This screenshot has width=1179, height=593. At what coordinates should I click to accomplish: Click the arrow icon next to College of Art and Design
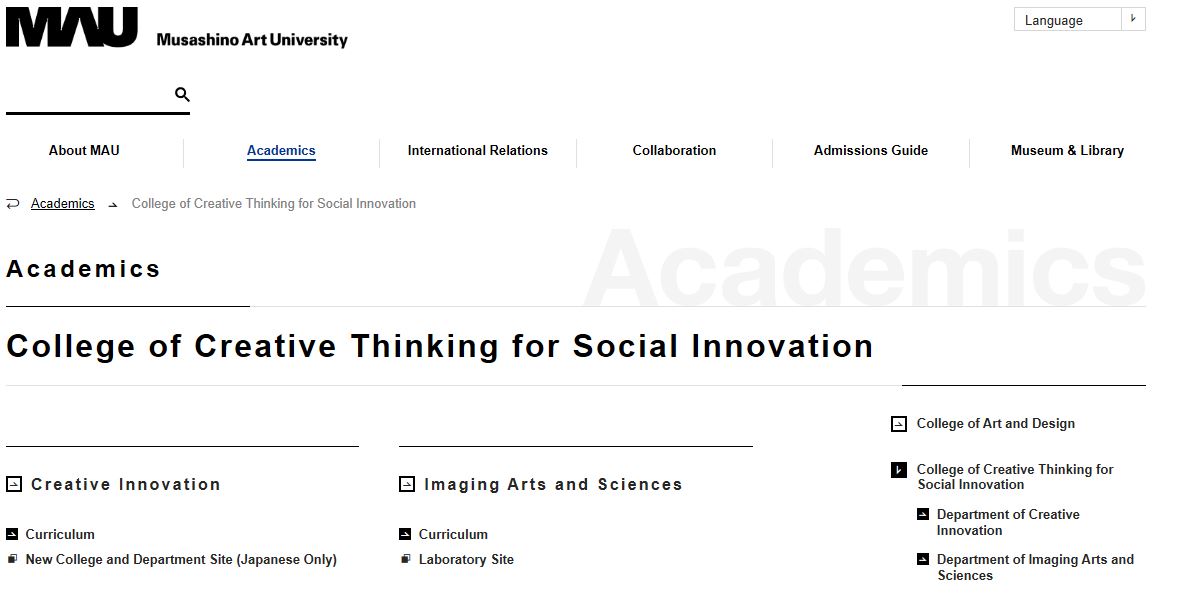coord(899,425)
